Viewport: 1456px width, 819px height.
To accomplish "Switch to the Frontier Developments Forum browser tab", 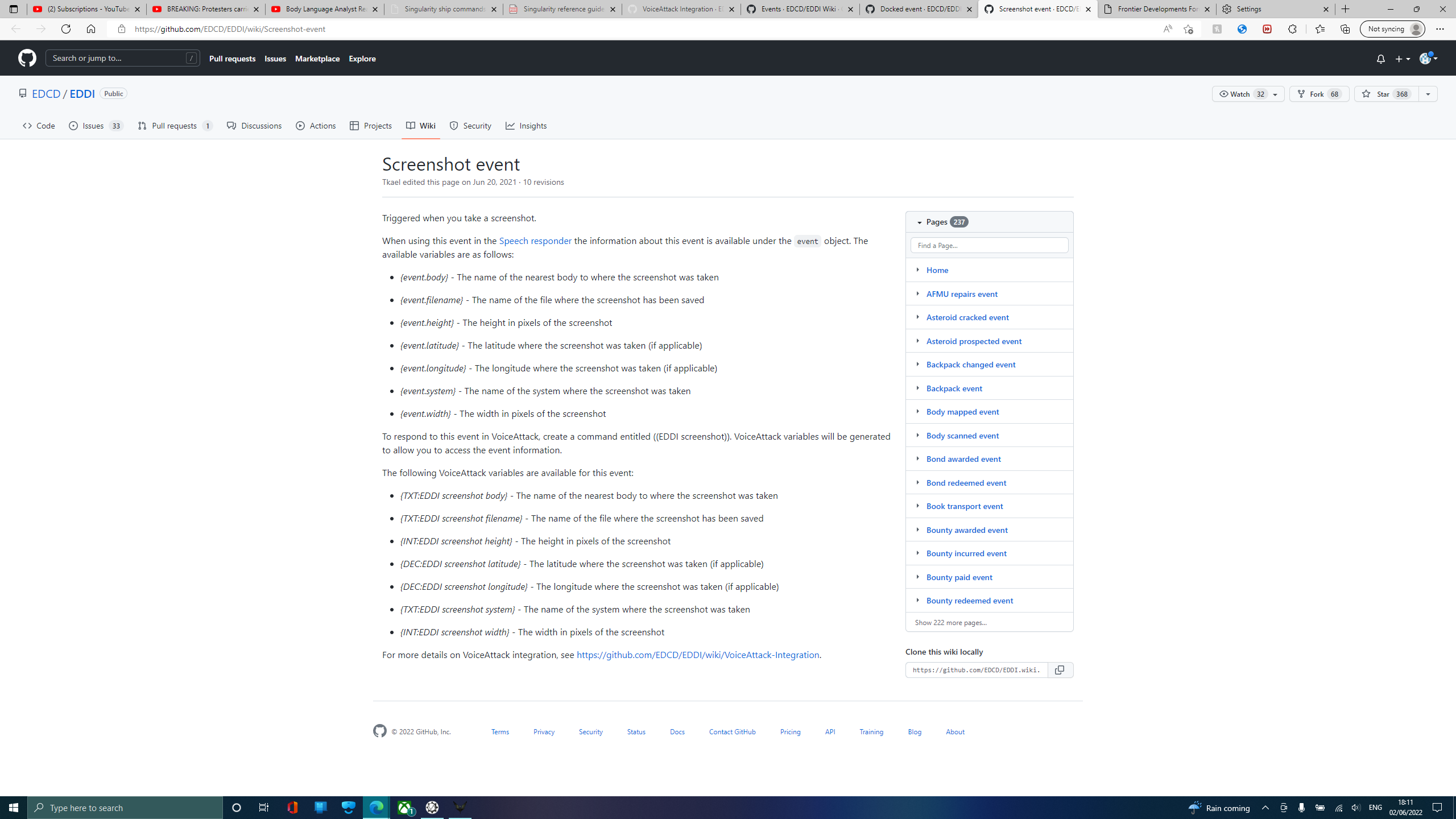I will (1157, 9).
